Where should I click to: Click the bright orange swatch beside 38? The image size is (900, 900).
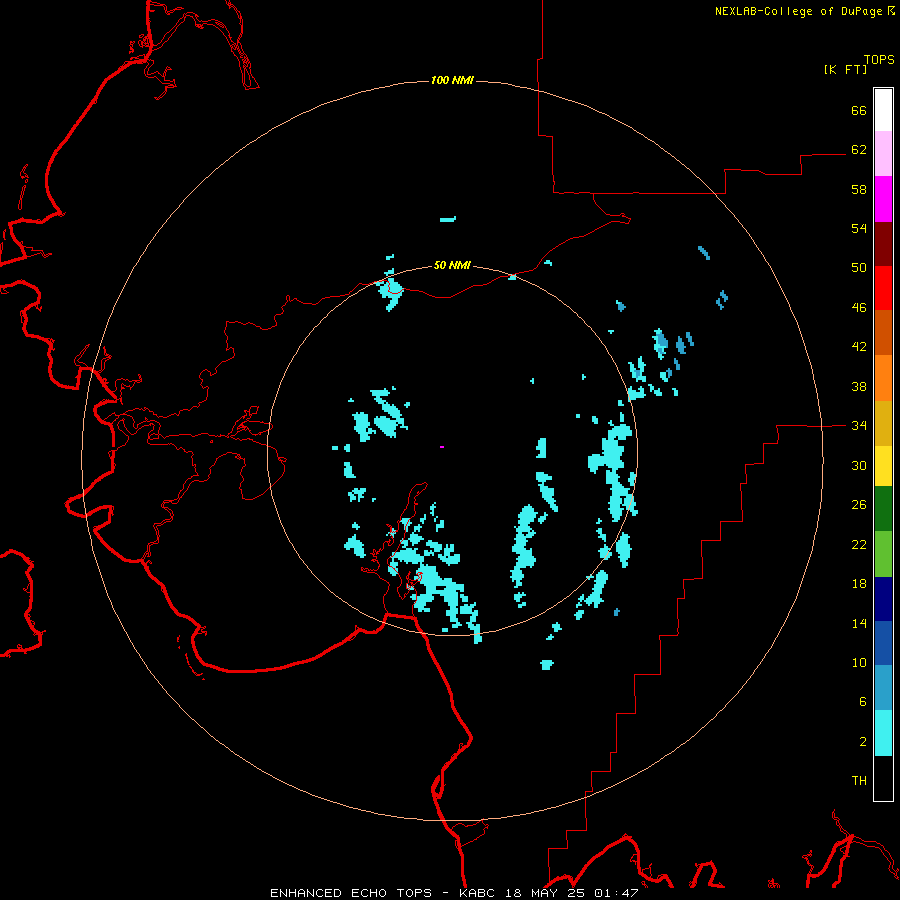(x=883, y=378)
